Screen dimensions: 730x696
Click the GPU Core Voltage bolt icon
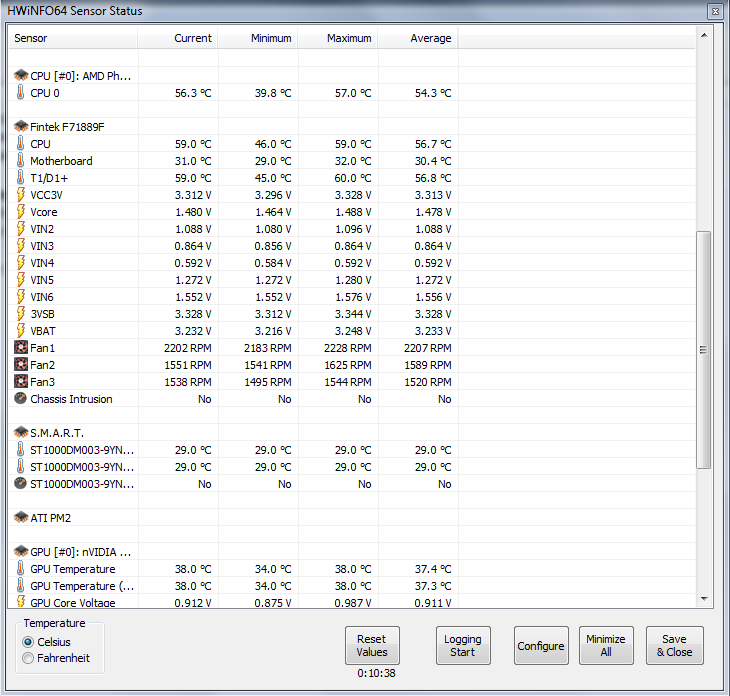(x=21, y=601)
